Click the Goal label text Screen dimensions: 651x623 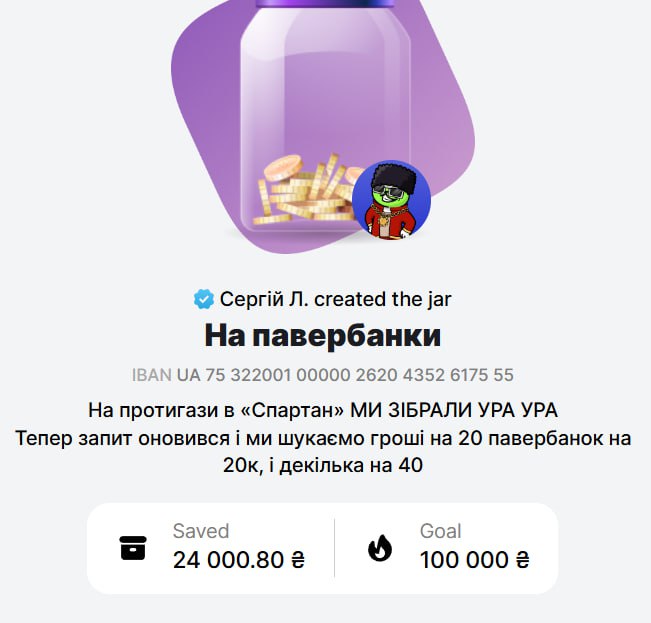pos(441,531)
